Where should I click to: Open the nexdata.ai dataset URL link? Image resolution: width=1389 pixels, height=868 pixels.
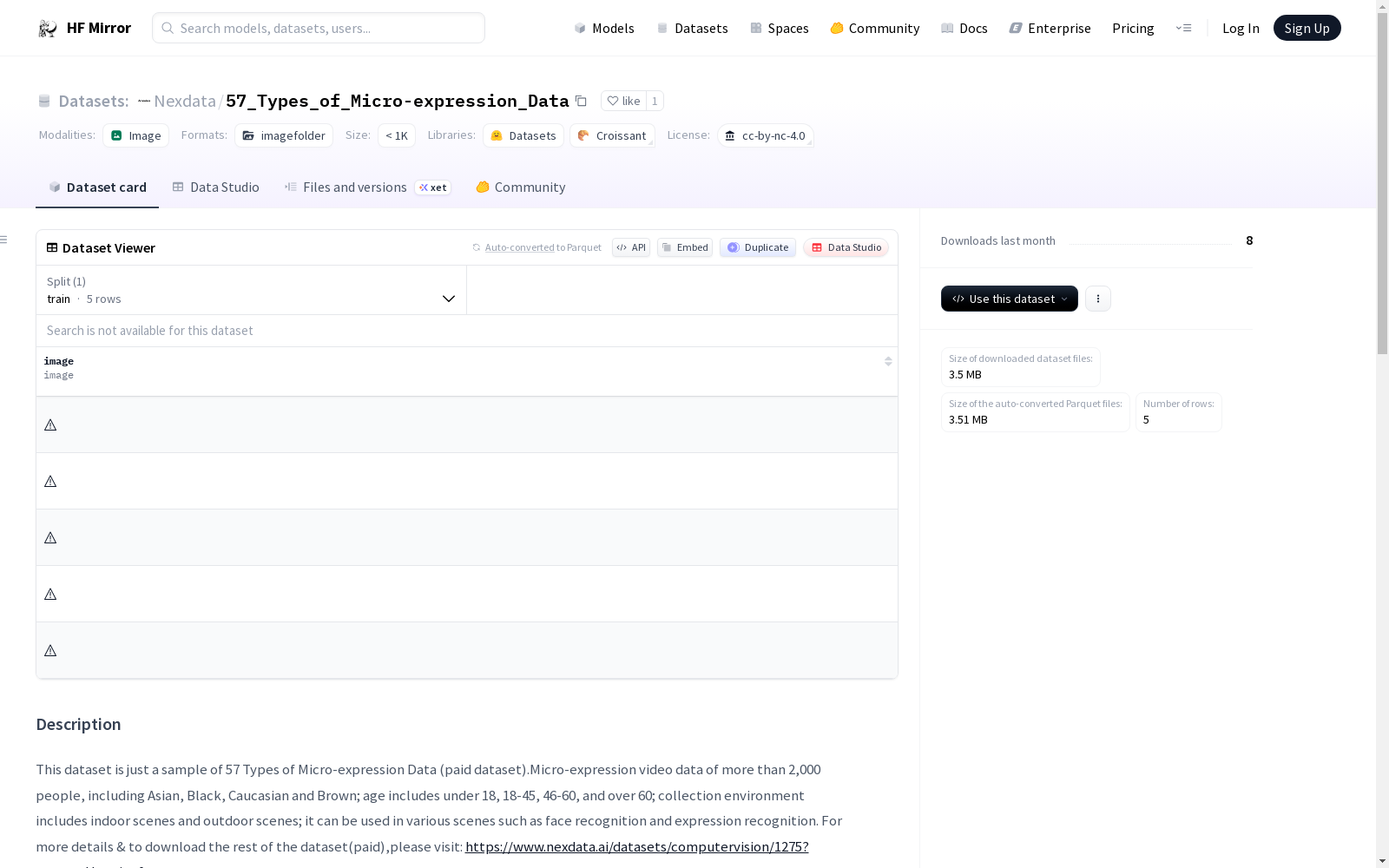click(x=636, y=846)
